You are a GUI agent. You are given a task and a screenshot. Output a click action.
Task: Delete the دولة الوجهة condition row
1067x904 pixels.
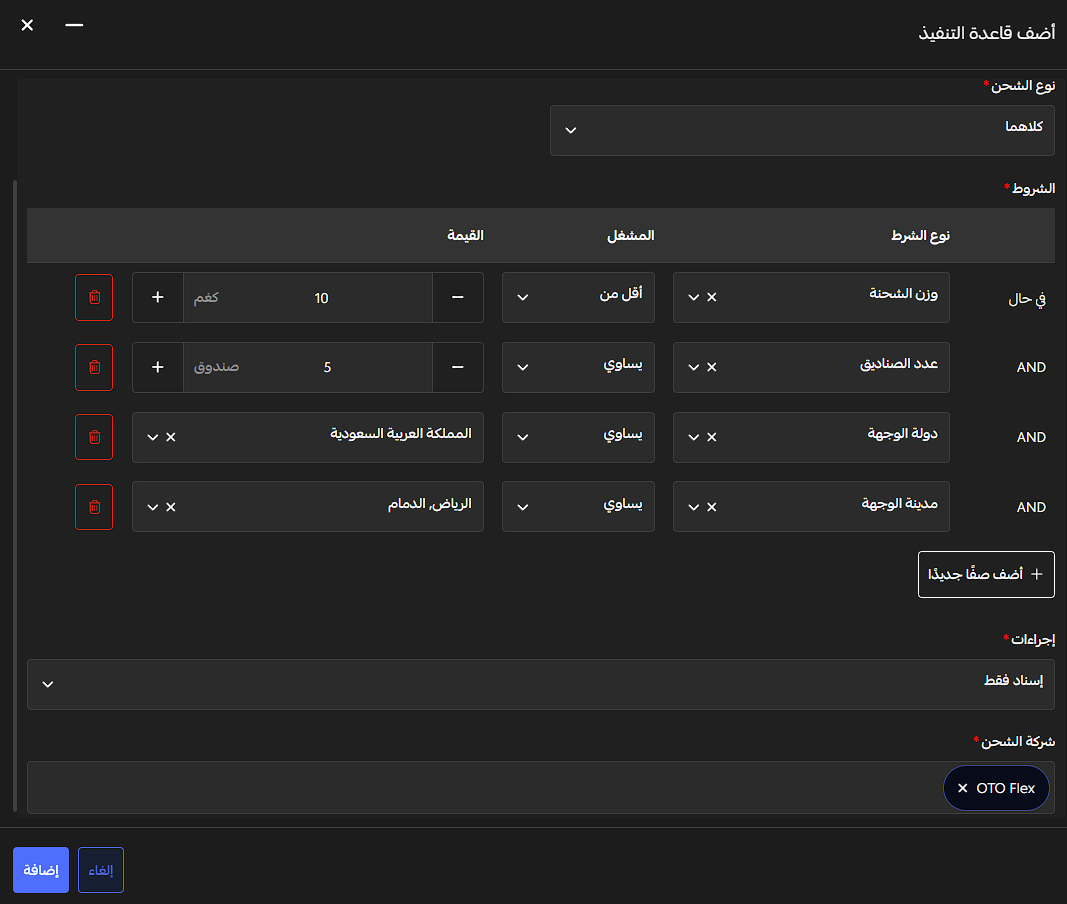point(94,437)
